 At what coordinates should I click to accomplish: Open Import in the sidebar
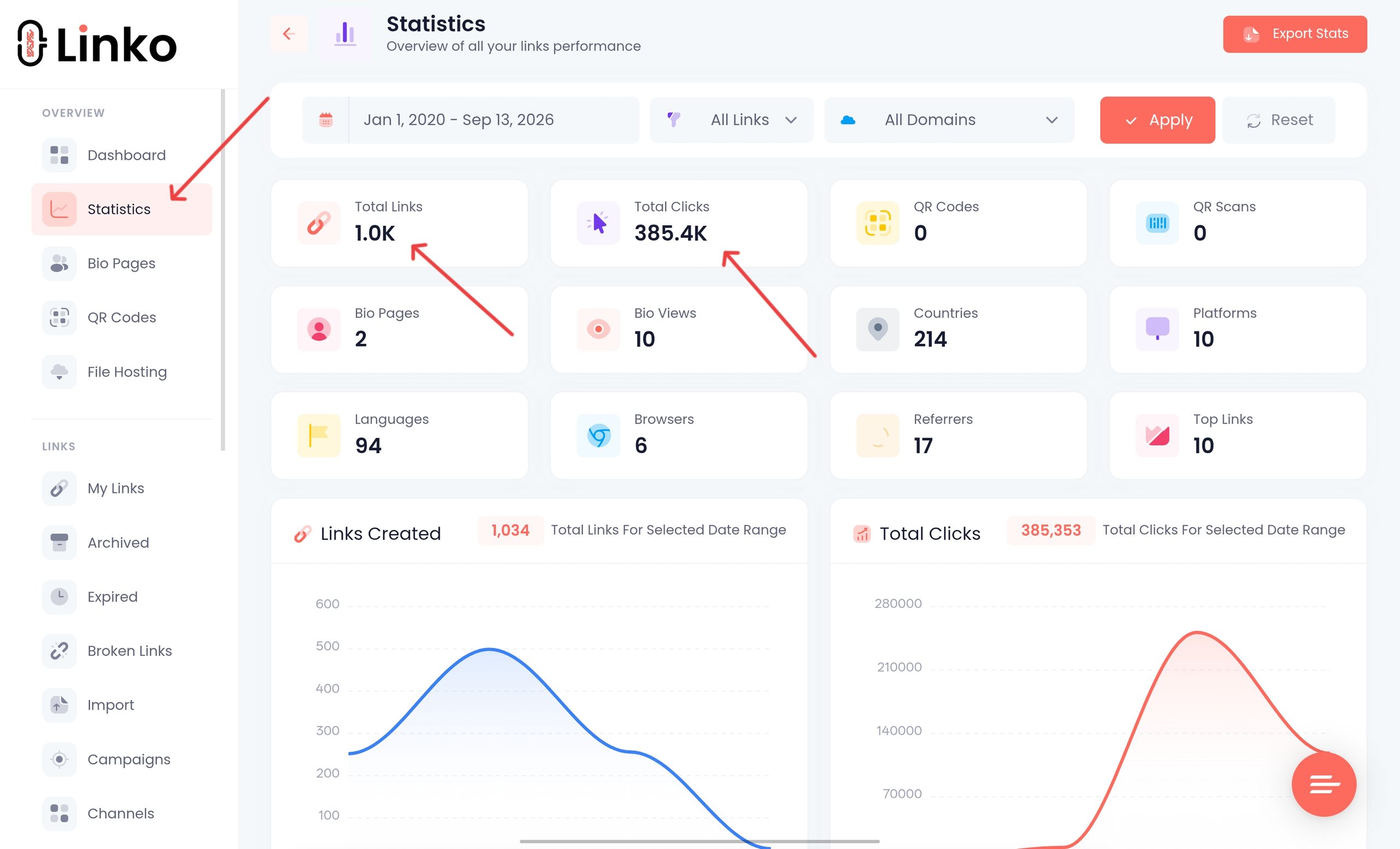(x=121, y=705)
